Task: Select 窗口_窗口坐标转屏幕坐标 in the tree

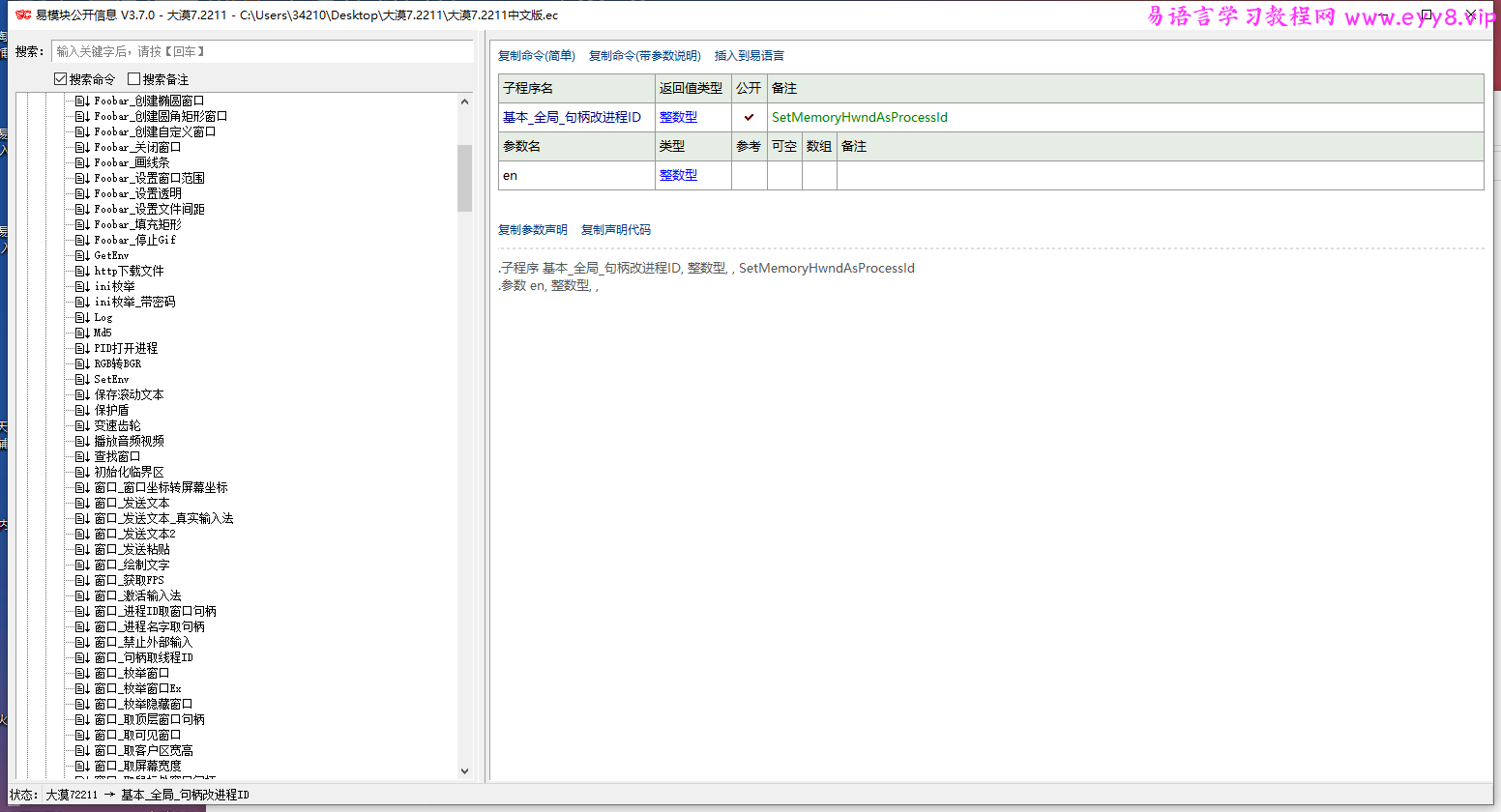Action: point(161,487)
